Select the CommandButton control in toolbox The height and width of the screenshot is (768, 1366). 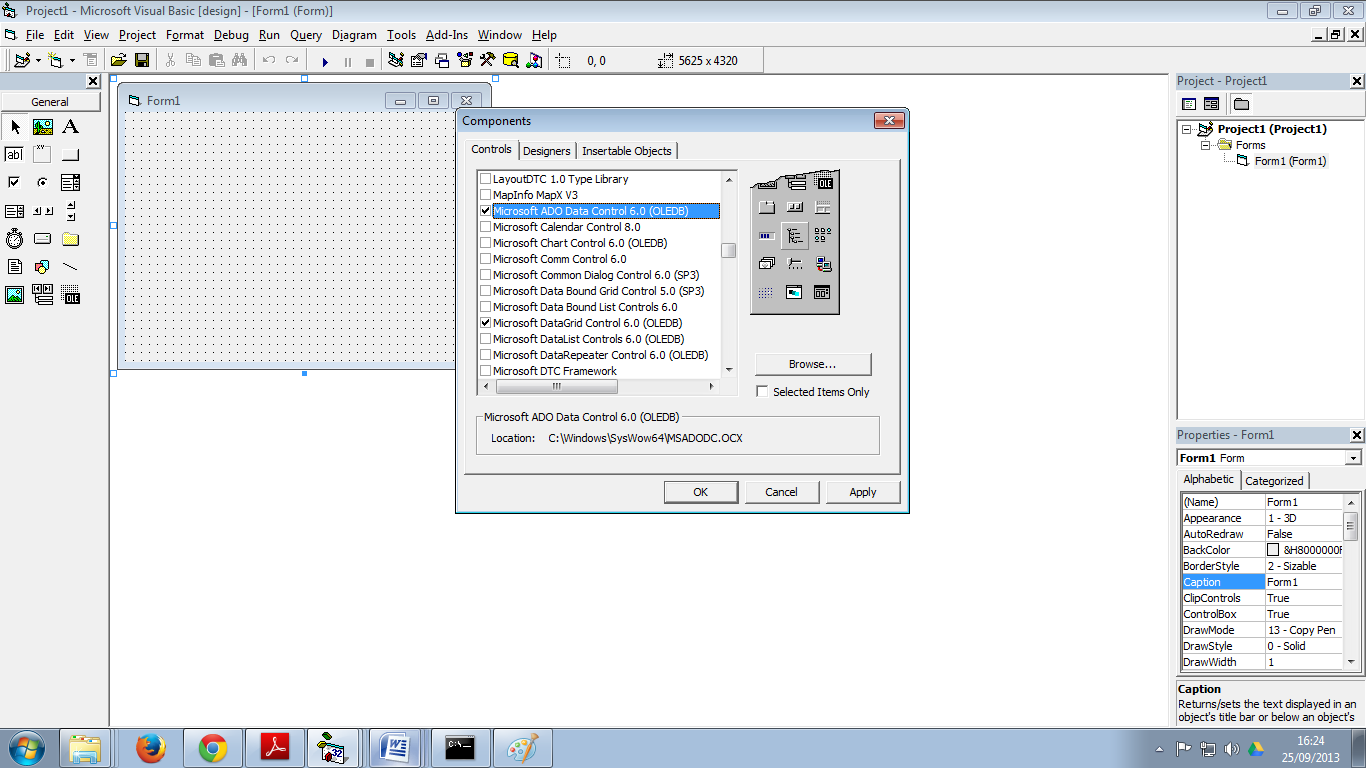[70, 155]
